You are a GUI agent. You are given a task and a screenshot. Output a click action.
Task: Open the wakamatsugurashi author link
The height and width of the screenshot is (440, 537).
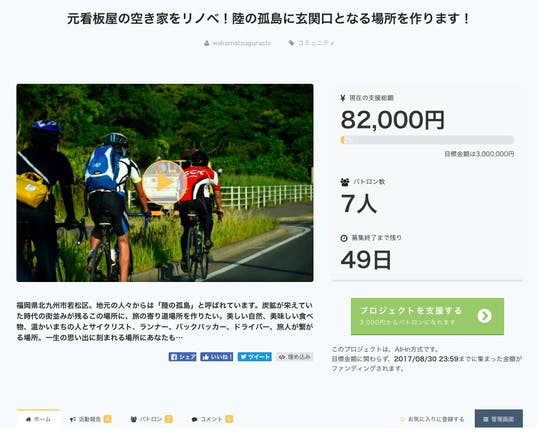point(241,43)
